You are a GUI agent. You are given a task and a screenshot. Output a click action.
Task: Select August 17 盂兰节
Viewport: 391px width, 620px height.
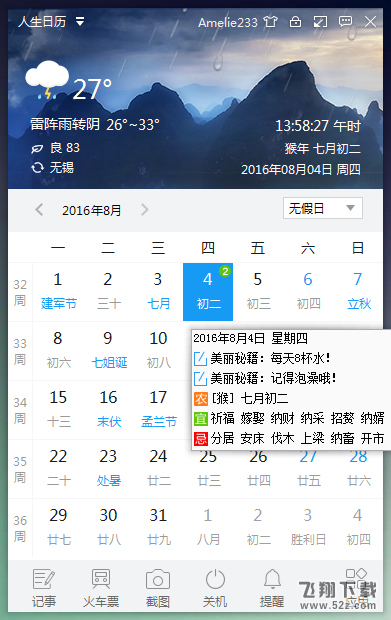pos(158,410)
